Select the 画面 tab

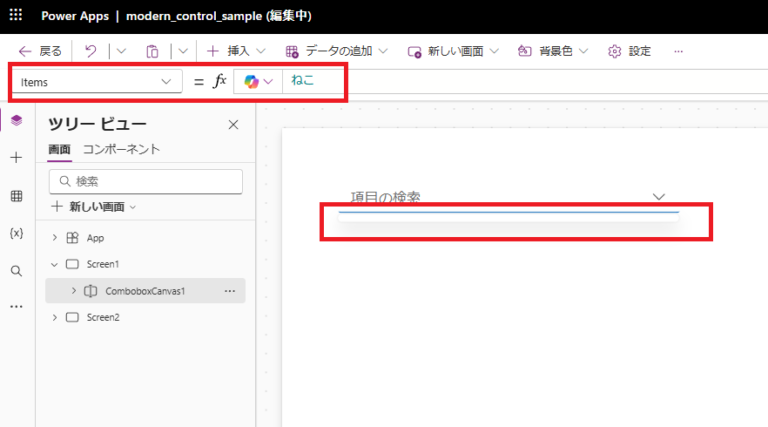[x=60, y=149]
